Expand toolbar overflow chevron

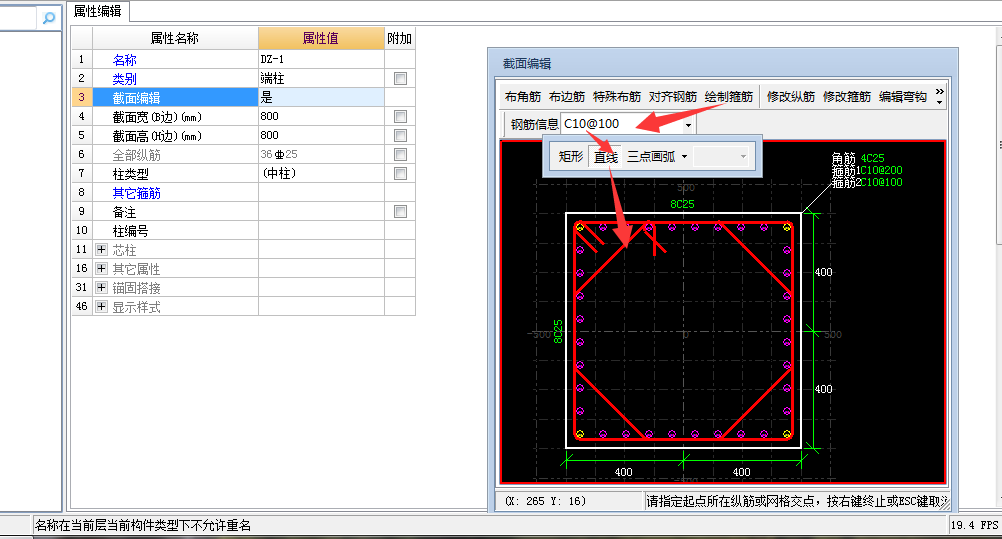(x=939, y=97)
